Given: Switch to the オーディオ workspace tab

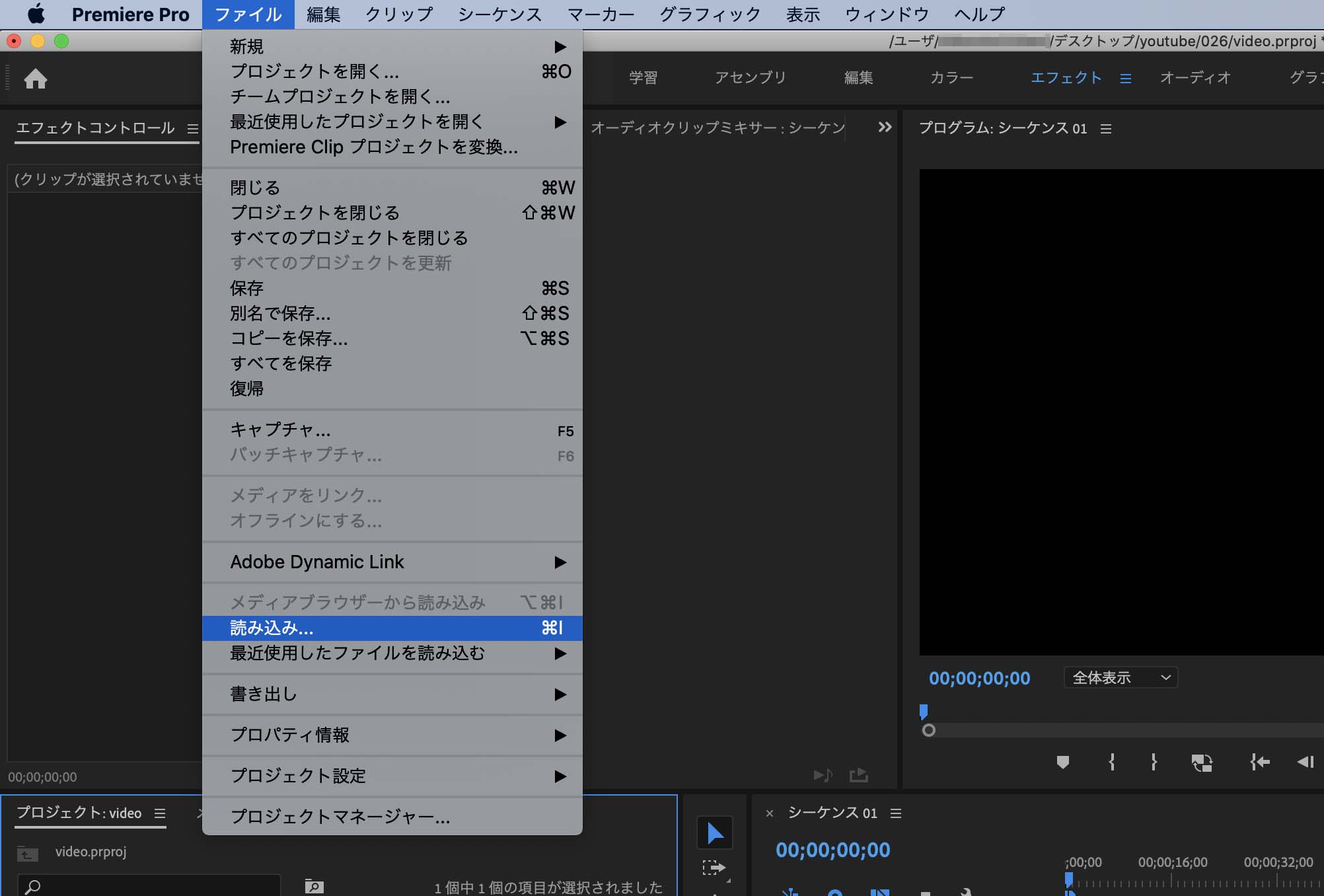Looking at the screenshot, I should pyautogui.click(x=1196, y=78).
